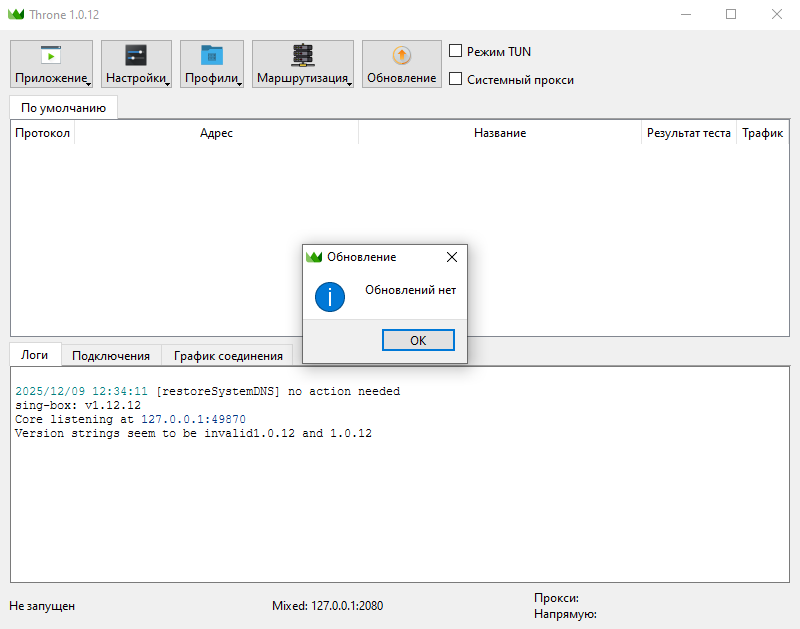Toggle the Системный прокси checkbox

tap(456, 80)
